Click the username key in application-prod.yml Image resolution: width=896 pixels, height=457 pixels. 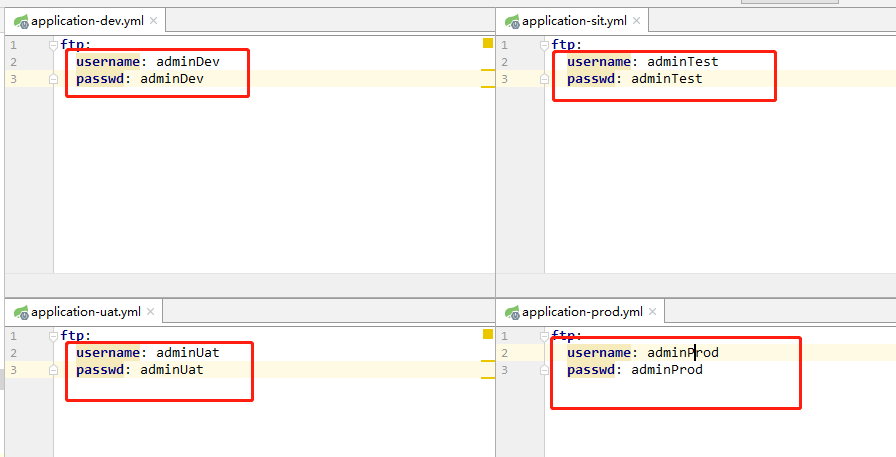(599, 353)
